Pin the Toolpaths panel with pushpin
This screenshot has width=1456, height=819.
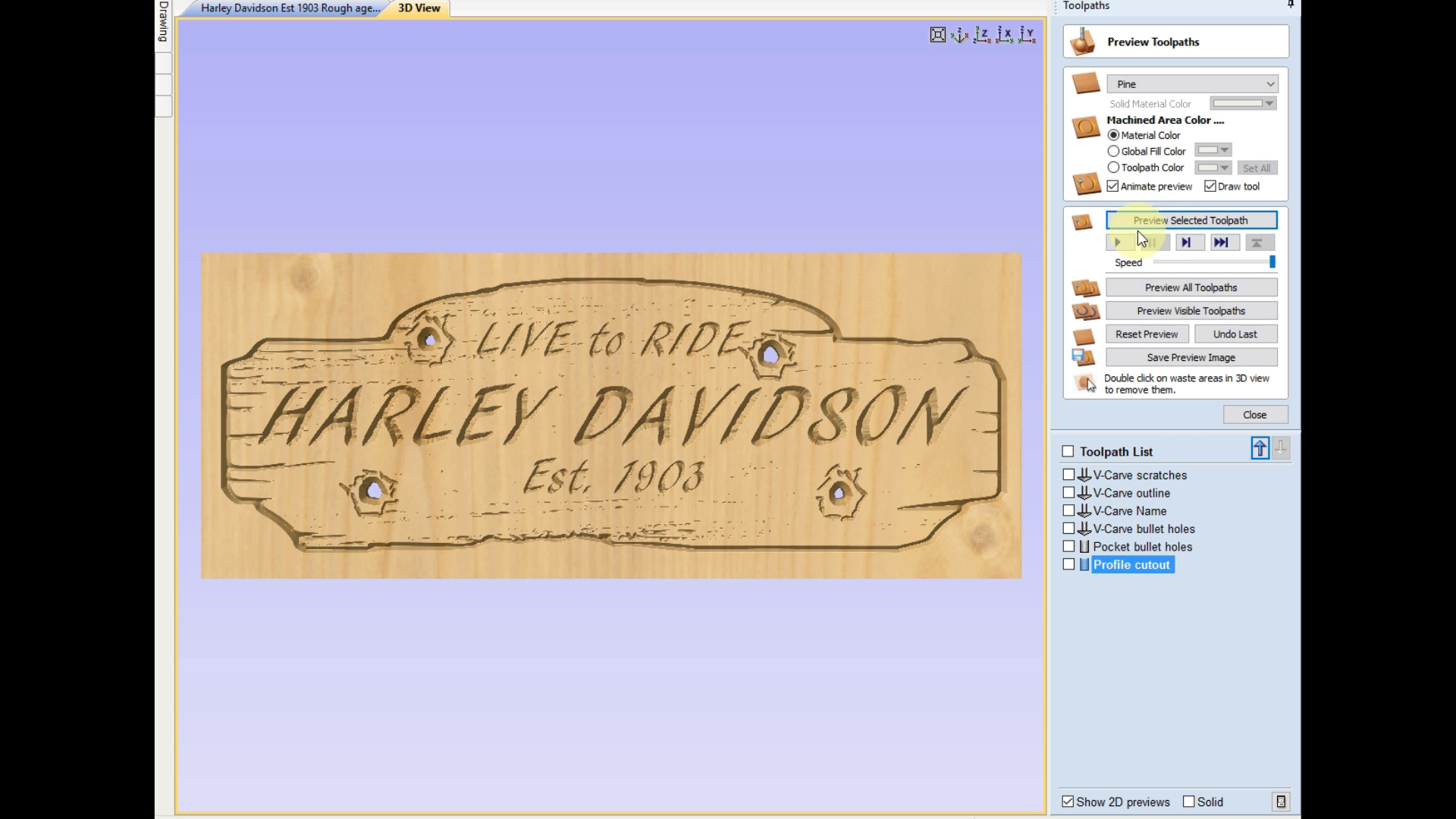tap(1291, 5)
